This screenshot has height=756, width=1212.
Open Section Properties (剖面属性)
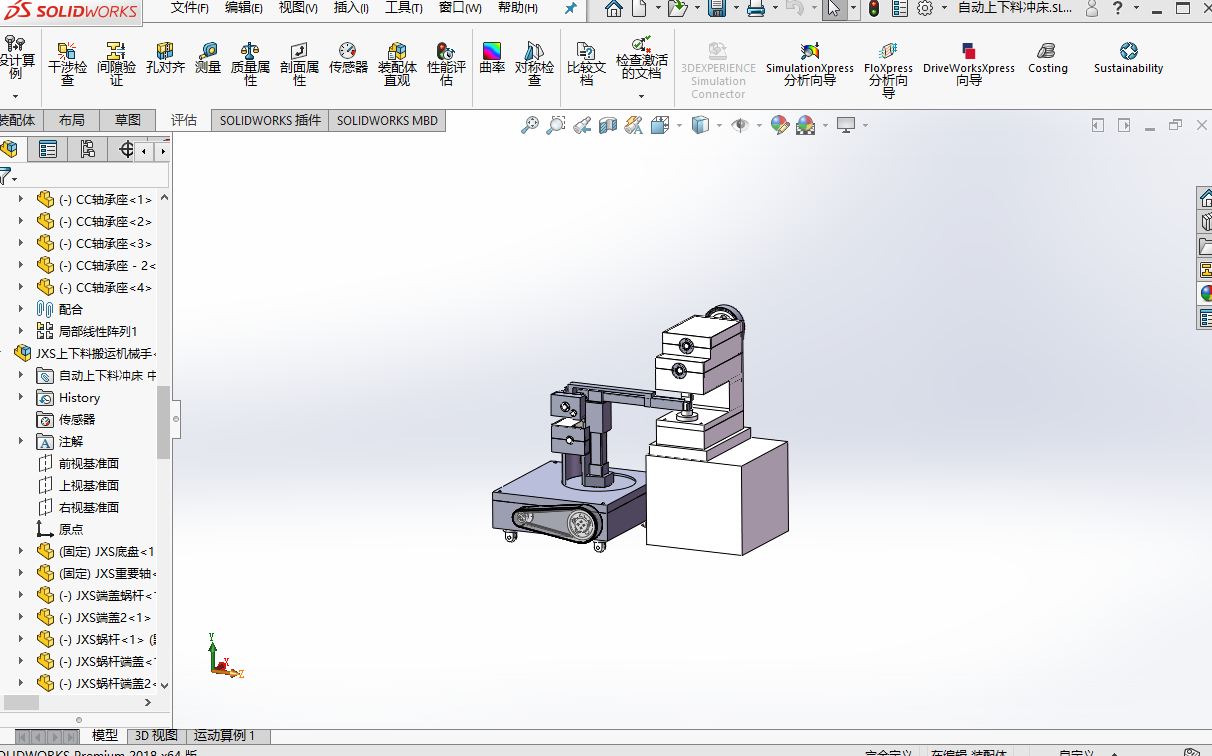(299, 64)
